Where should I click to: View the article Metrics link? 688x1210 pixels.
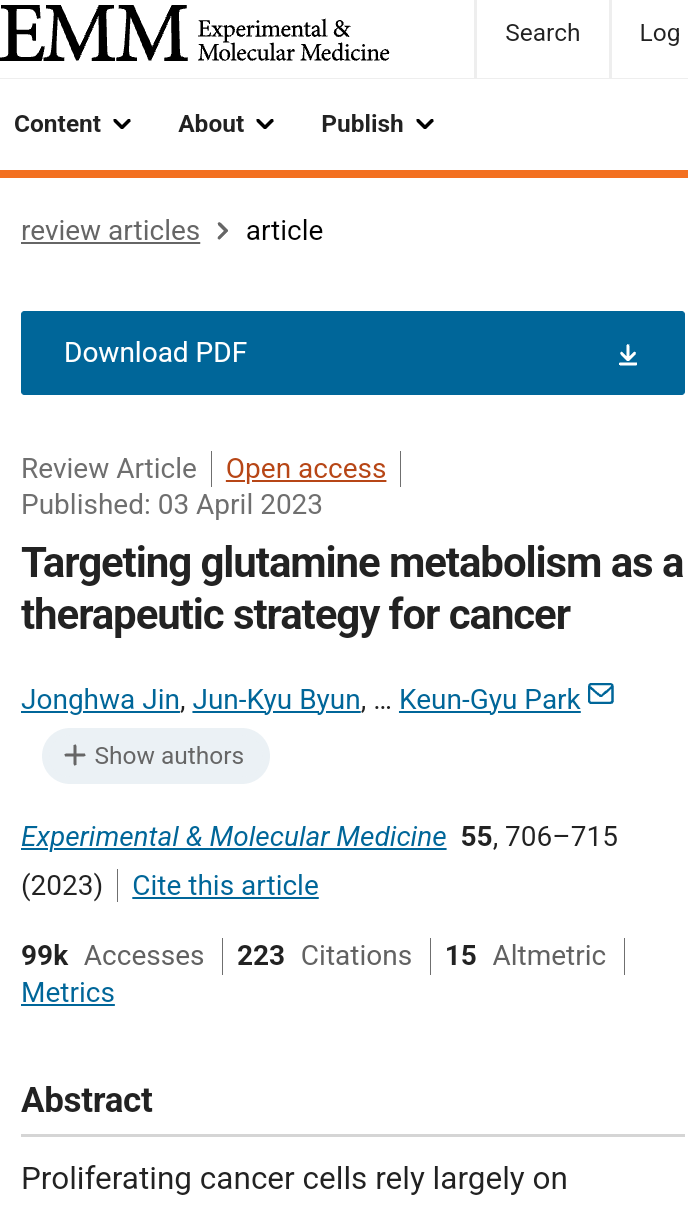tap(68, 993)
